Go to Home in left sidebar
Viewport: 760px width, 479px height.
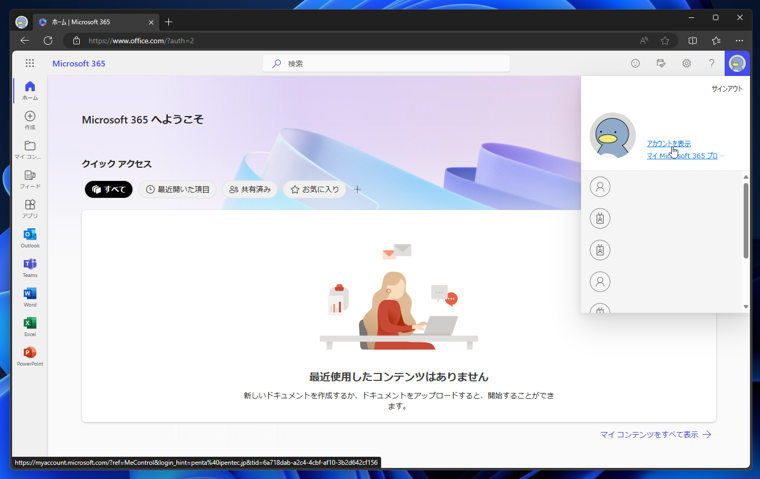tap(30, 90)
